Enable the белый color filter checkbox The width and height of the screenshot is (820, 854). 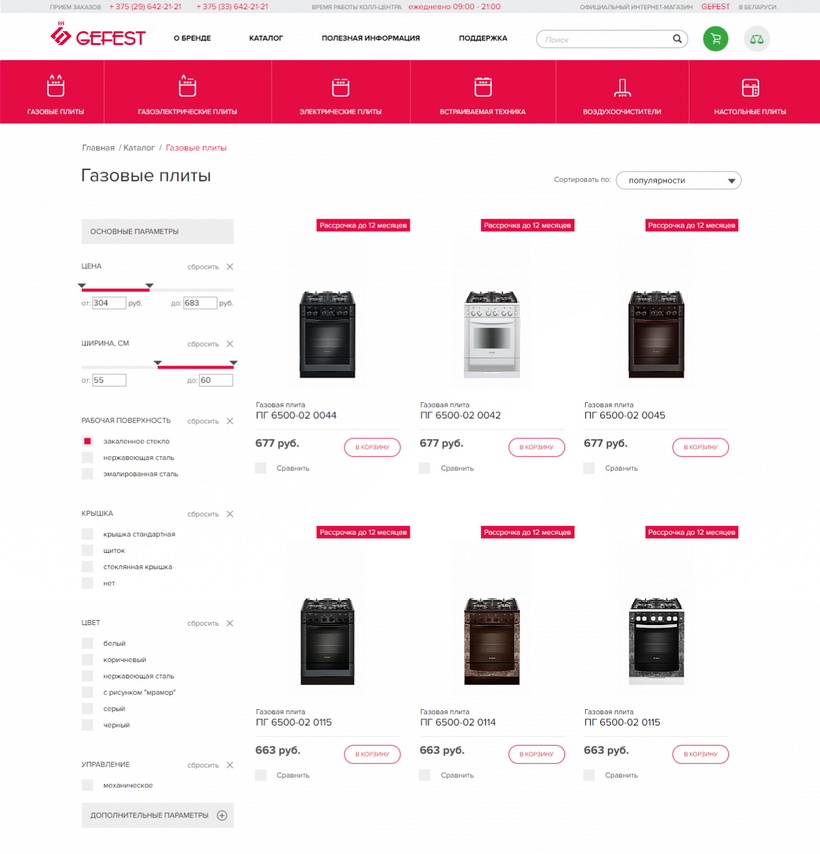pyautogui.click(x=87, y=643)
